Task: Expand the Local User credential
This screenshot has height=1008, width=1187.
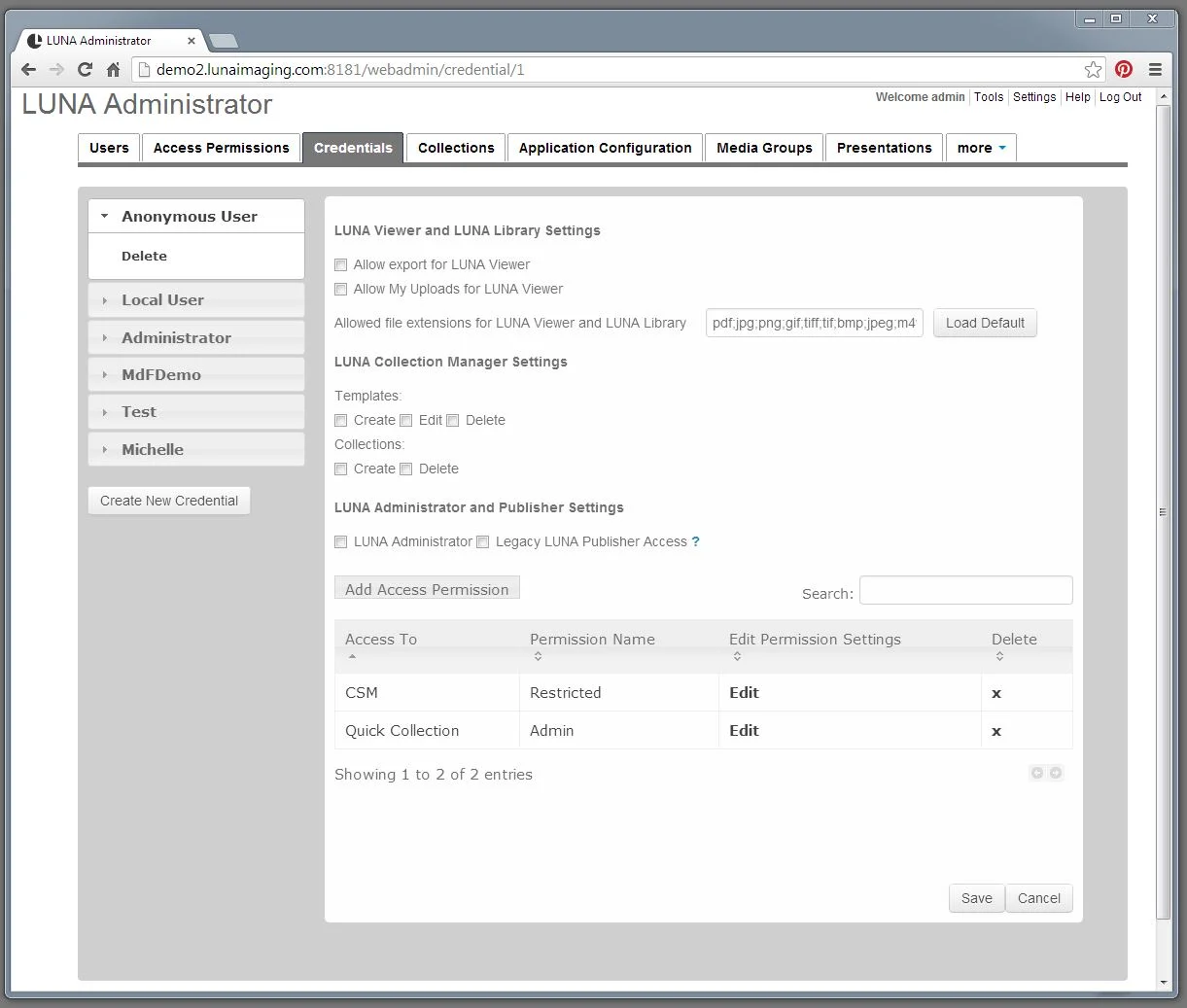Action: coord(196,299)
